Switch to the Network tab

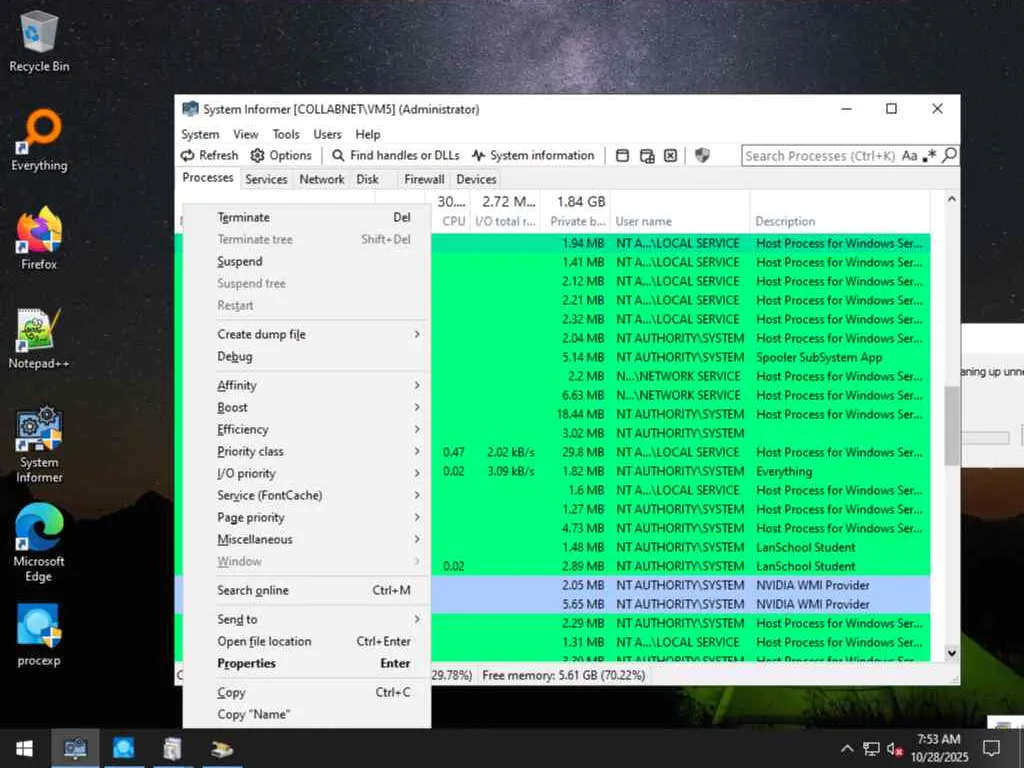pos(321,179)
